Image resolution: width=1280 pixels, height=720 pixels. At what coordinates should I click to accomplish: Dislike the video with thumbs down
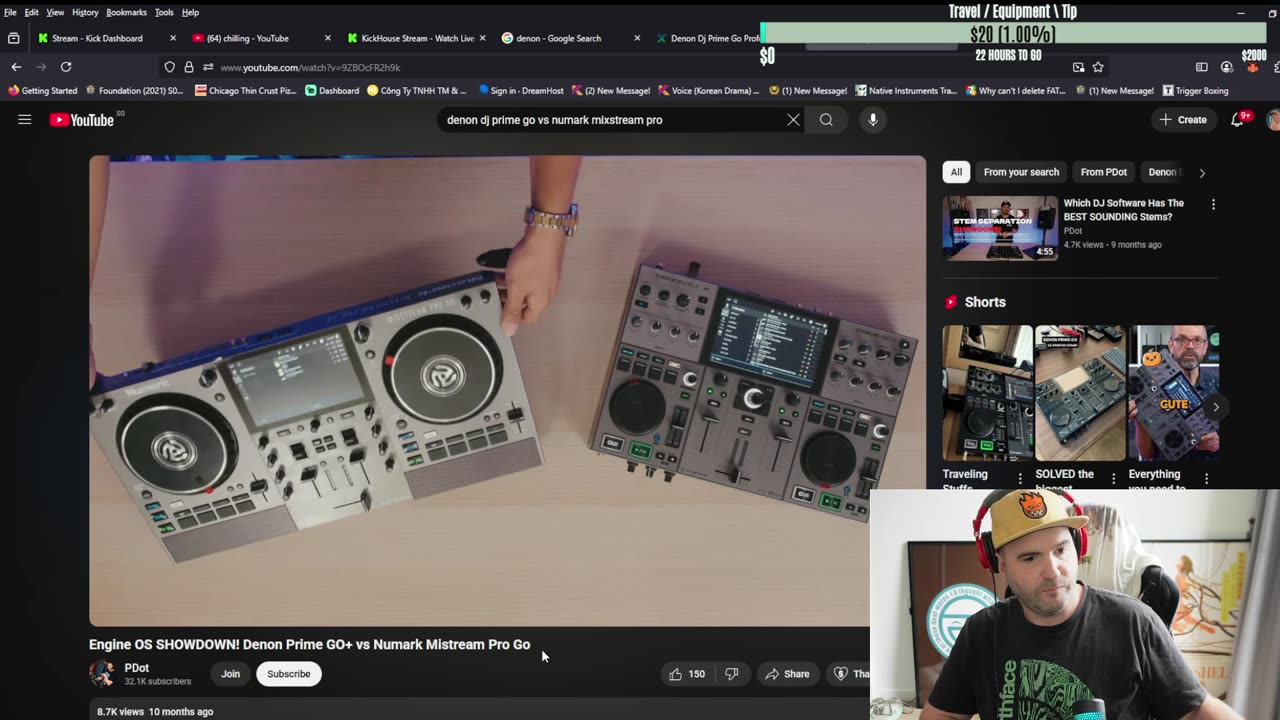pyautogui.click(x=732, y=674)
